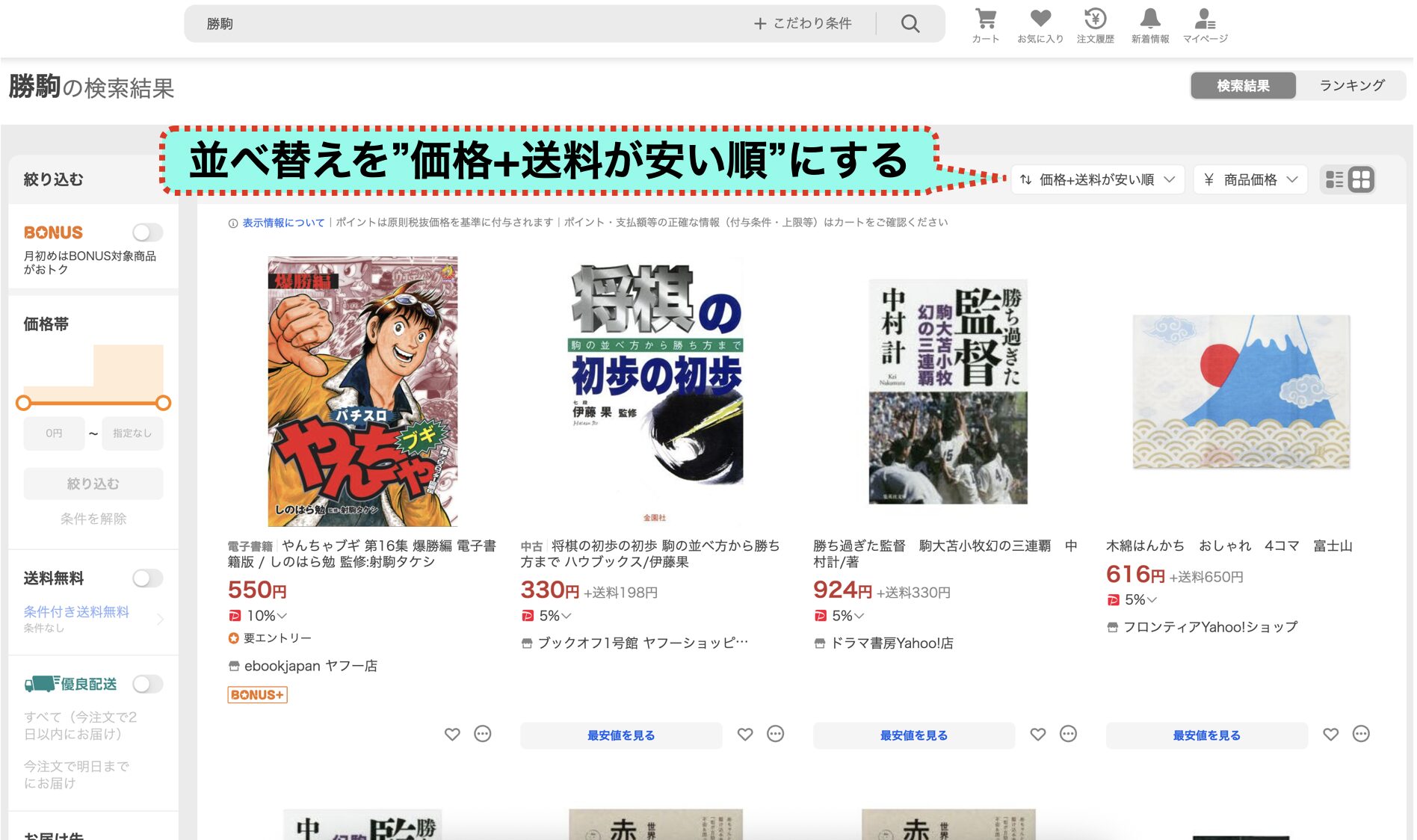Switch to list view icon
The height and width of the screenshot is (840, 1417).
(x=1334, y=179)
